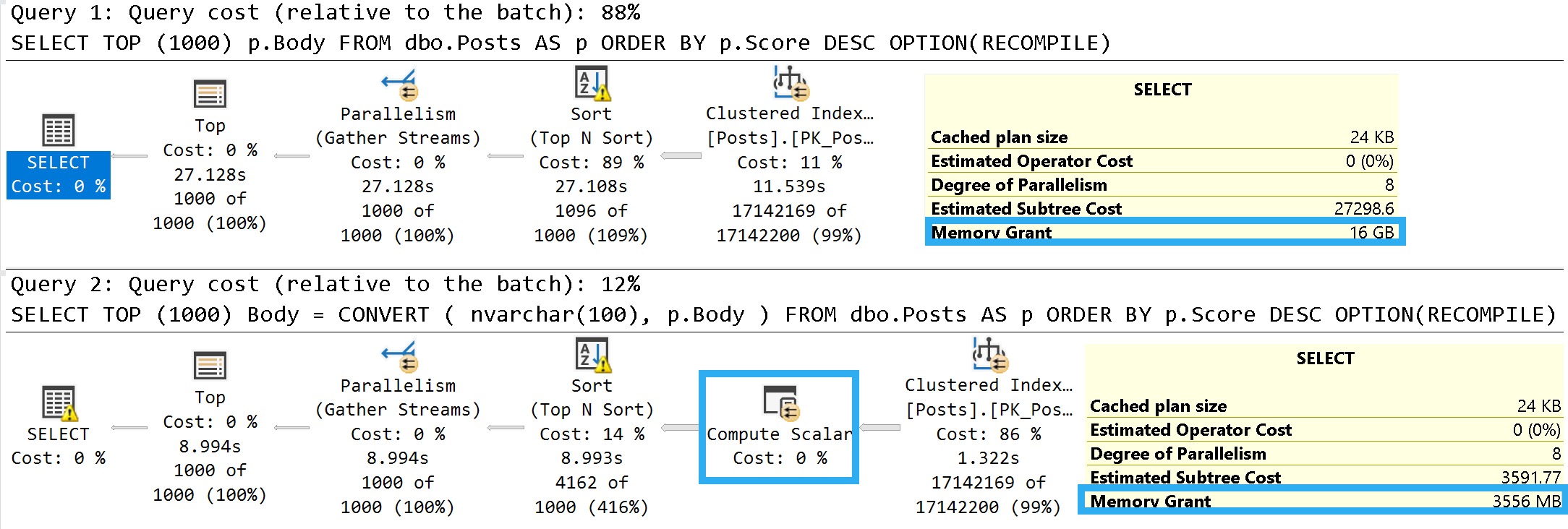The image size is (1568, 529).
Task: Click the Compute Scalar operator icon
Action: (x=780, y=403)
